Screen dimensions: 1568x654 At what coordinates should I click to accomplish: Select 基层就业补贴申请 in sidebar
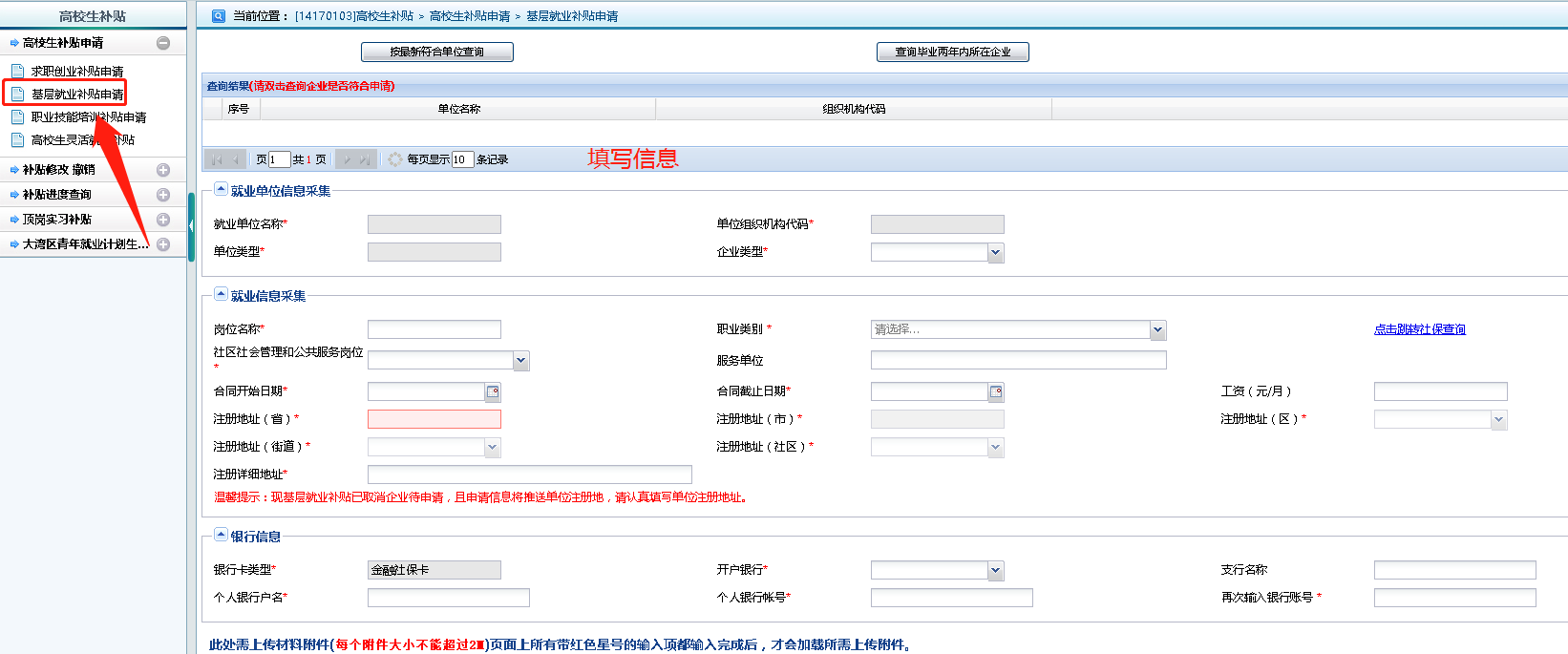[x=77, y=95]
